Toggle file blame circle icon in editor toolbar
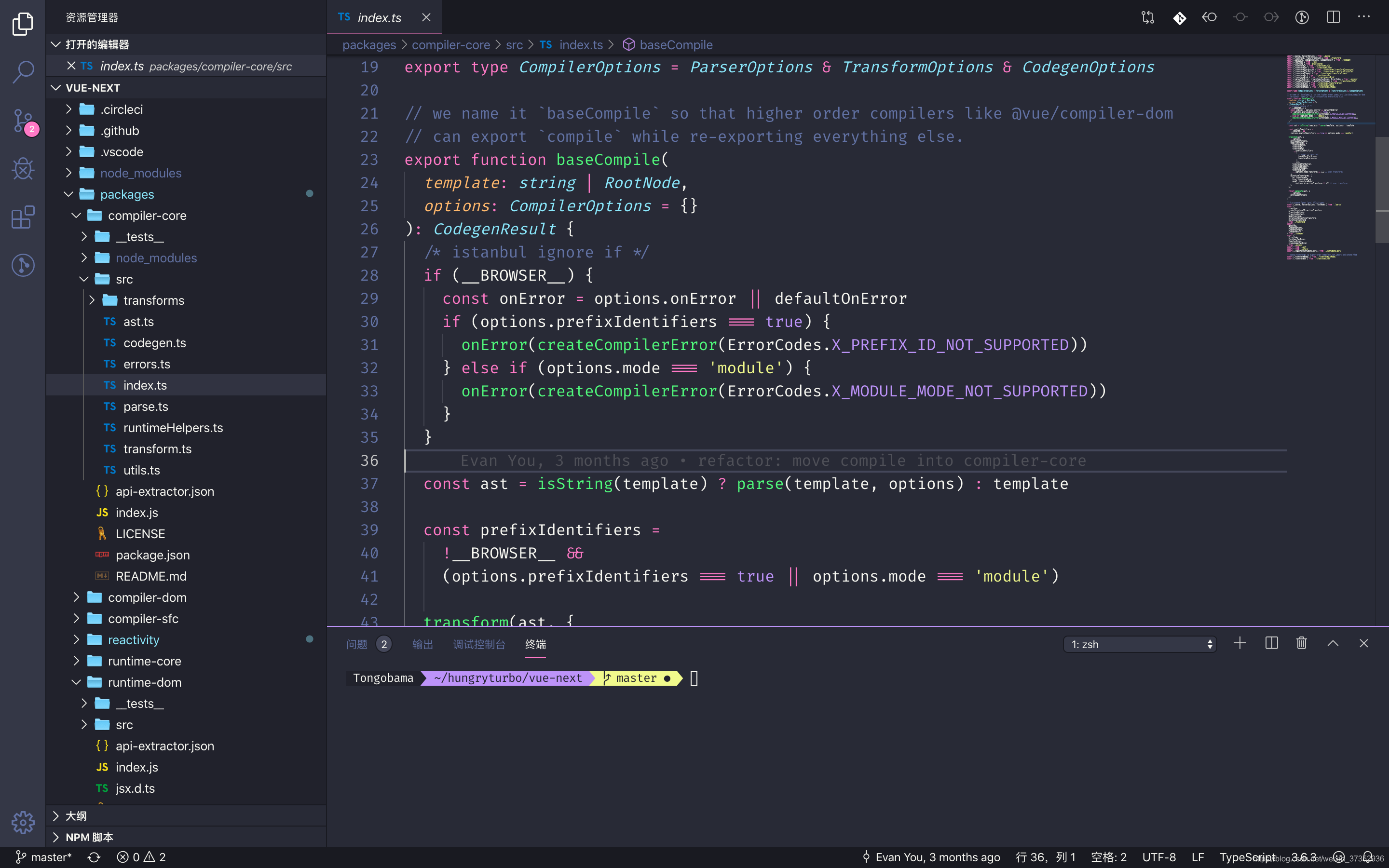Image resolution: width=1389 pixels, height=868 pixels. [x=1240, y=17]
